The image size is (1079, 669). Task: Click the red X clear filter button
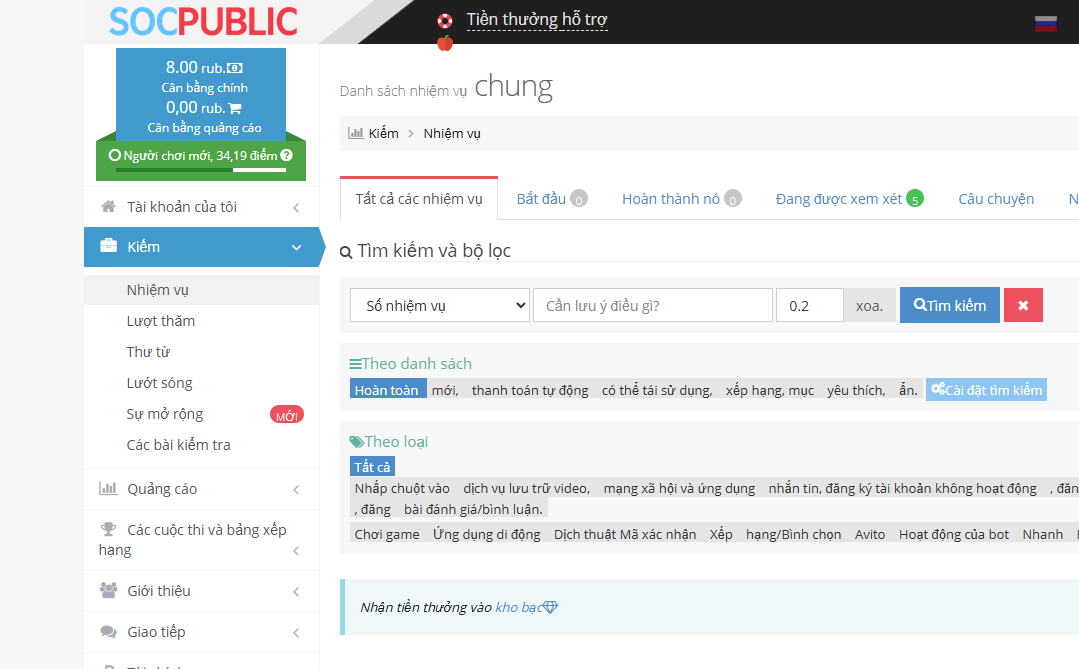point(1023,306)
